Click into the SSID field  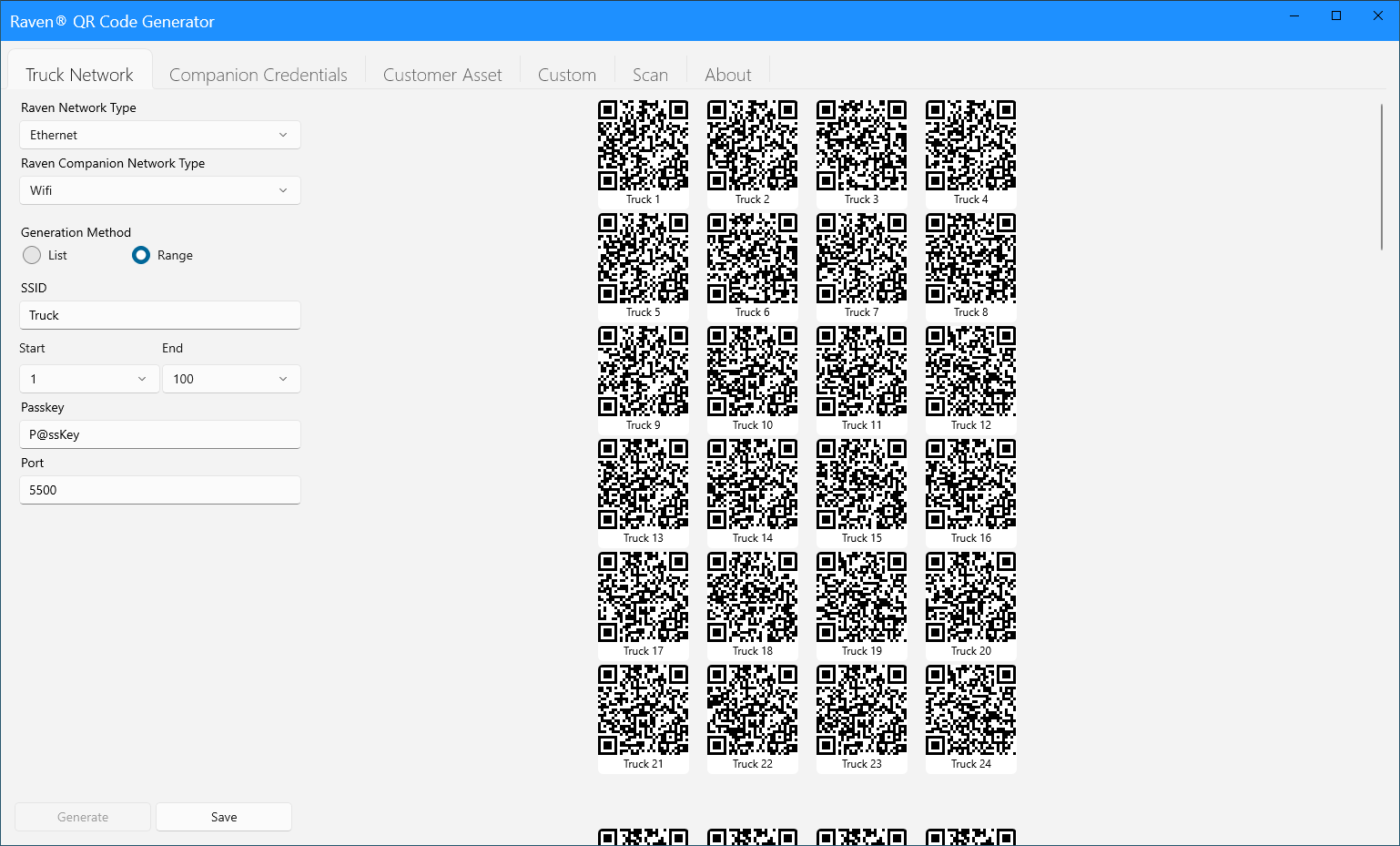tap(160, 315)
